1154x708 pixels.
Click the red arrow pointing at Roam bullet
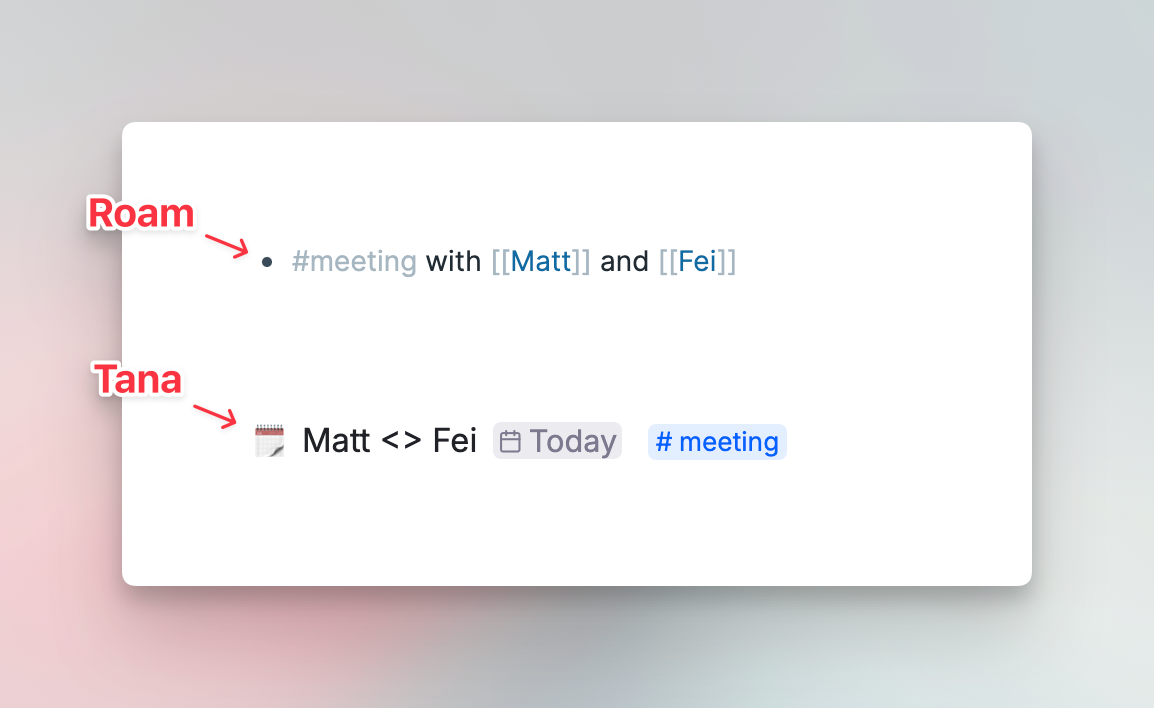[x=227, y=246]
